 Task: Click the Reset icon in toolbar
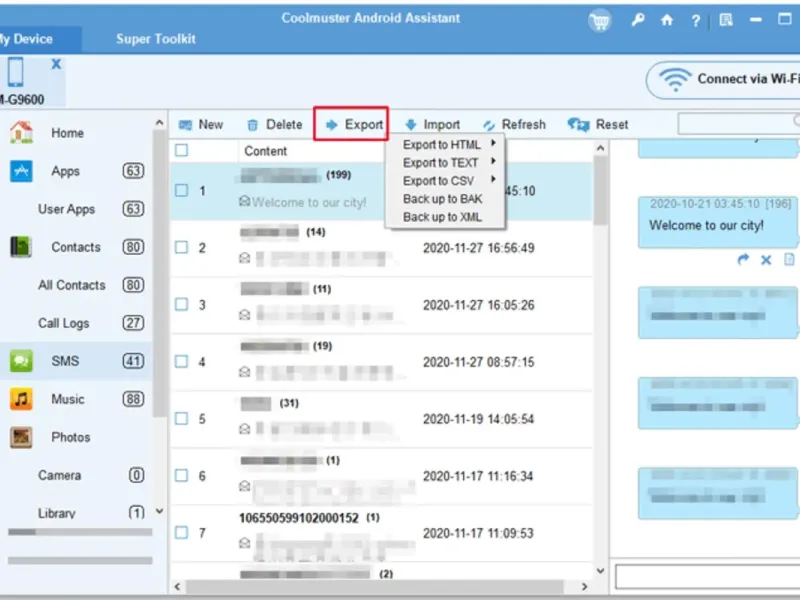[579, 124]
